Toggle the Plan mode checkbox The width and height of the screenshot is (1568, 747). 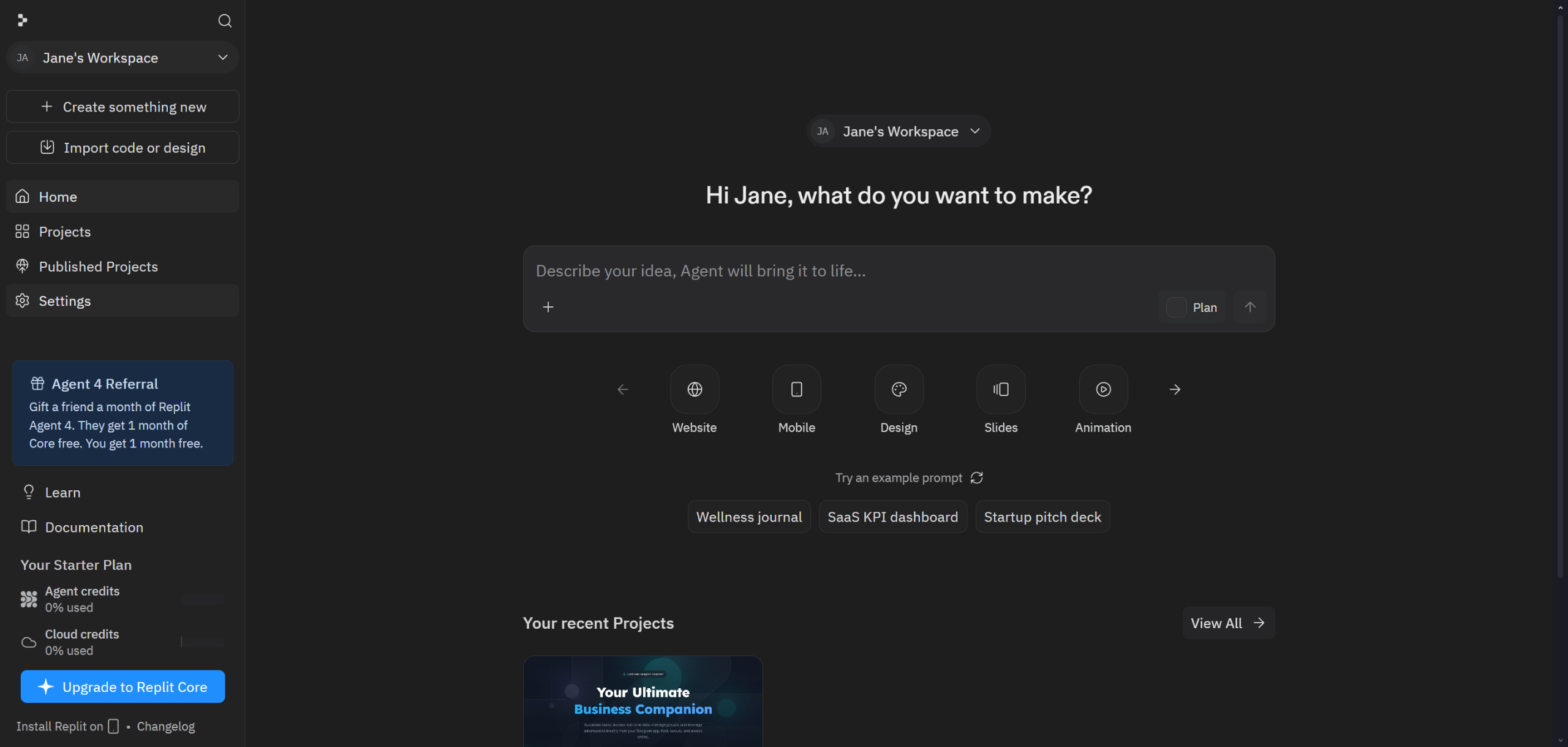click(x=1176, y=307)
